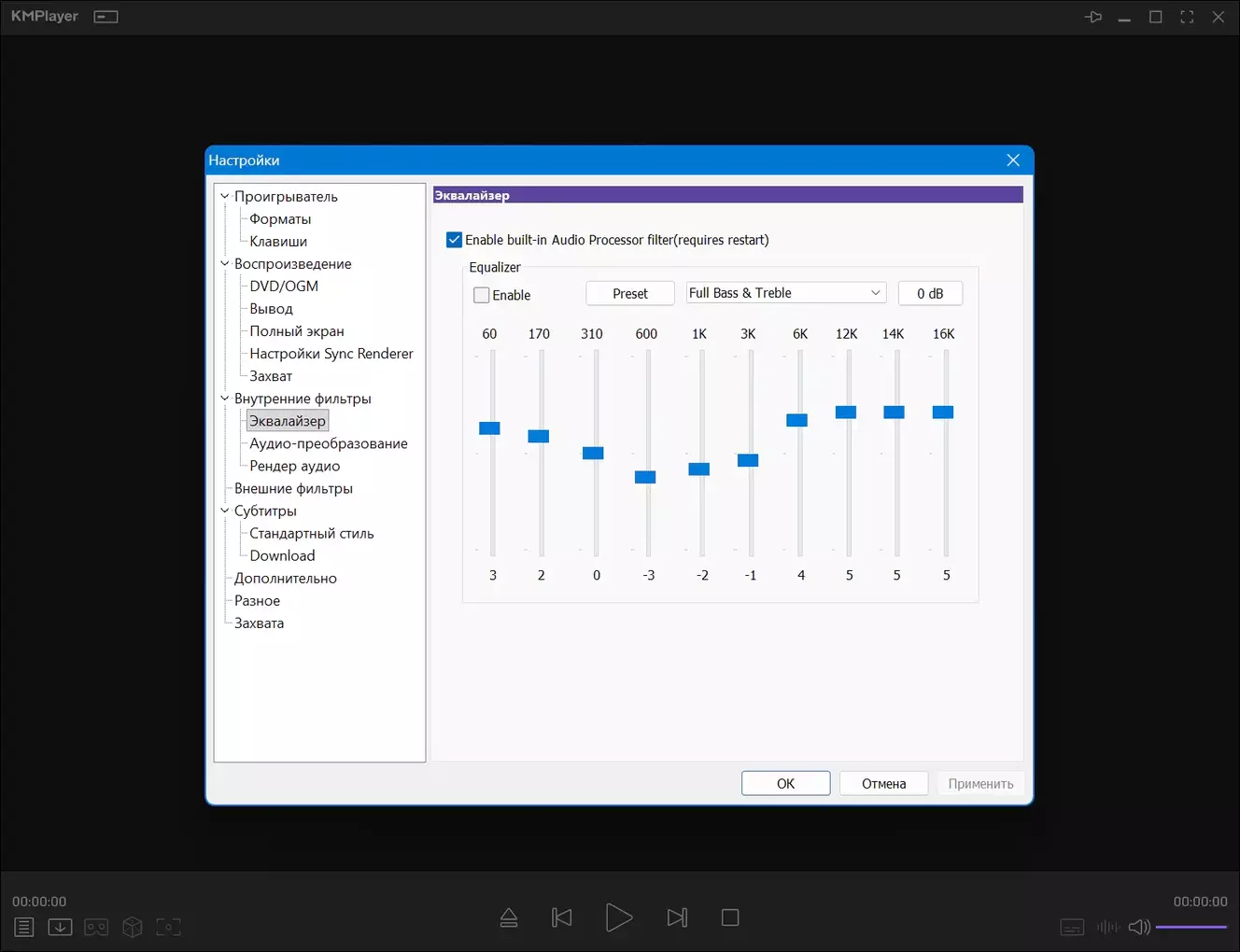Open the playlist icon in bottom bar

pos(24,927)
